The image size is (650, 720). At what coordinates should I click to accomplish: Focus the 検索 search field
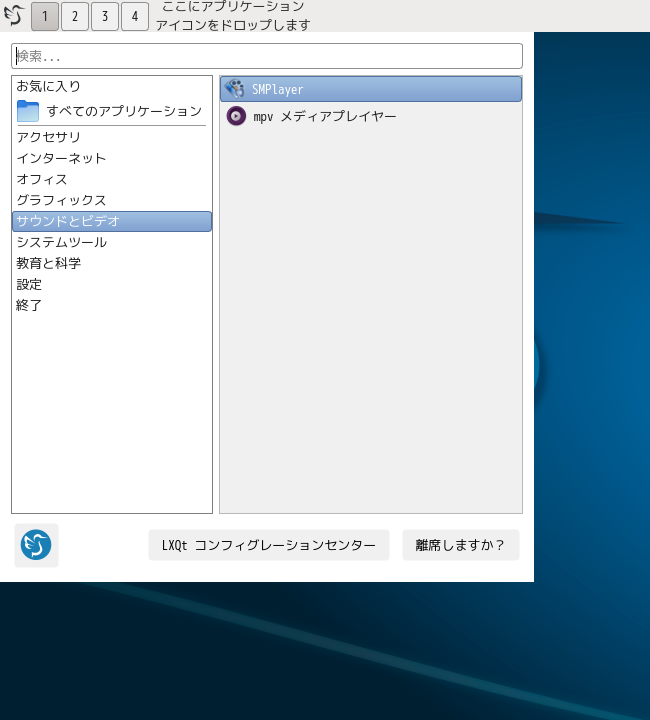pos(267,56)
